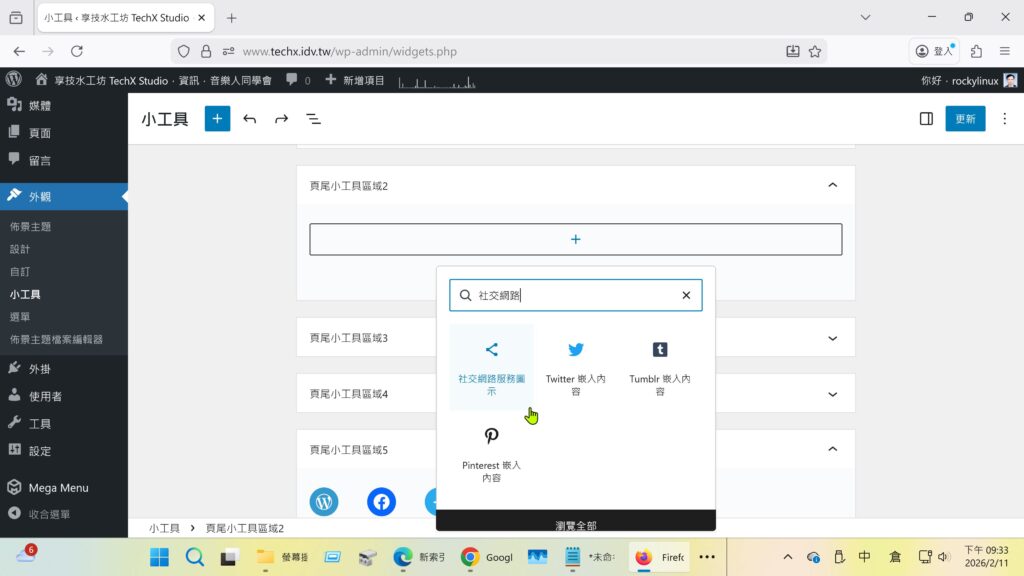Toggle the settings sidebar panel
Viewport: 1024px width, 576px height.
coord(926,119)
